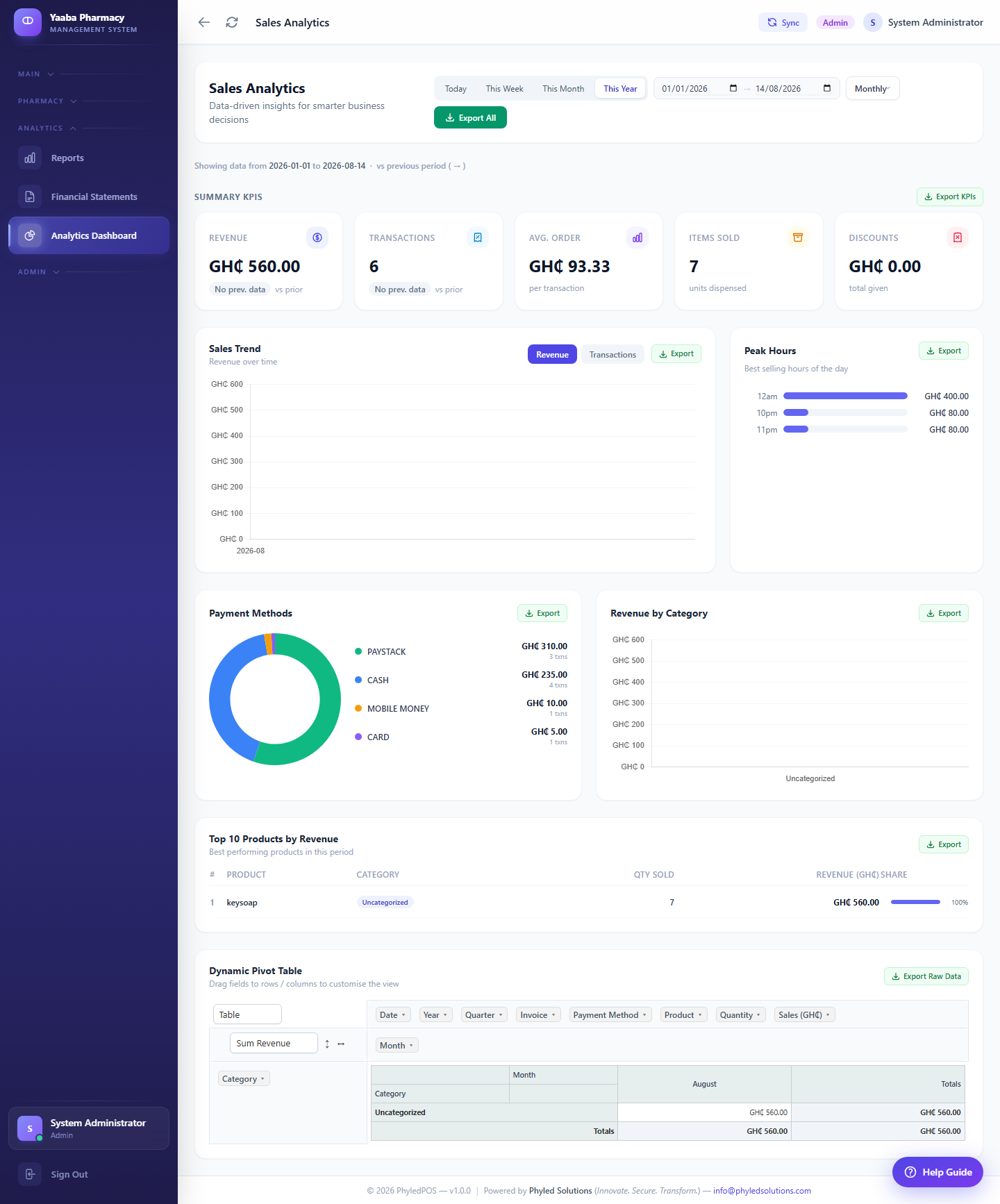Open Financial Statements in sidebar
This screenshot has width=1000, height=1204.
[x=89, y=197]
